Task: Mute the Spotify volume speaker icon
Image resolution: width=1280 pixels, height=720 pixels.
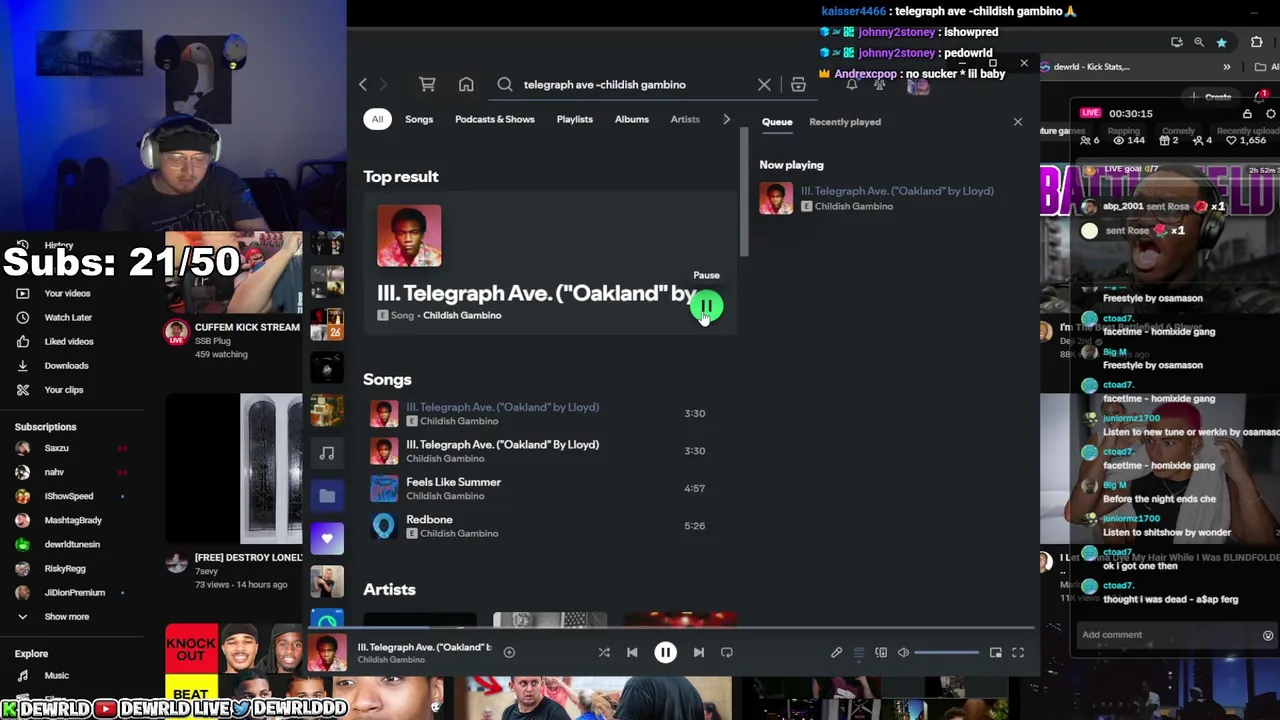Action: [903, 652]
